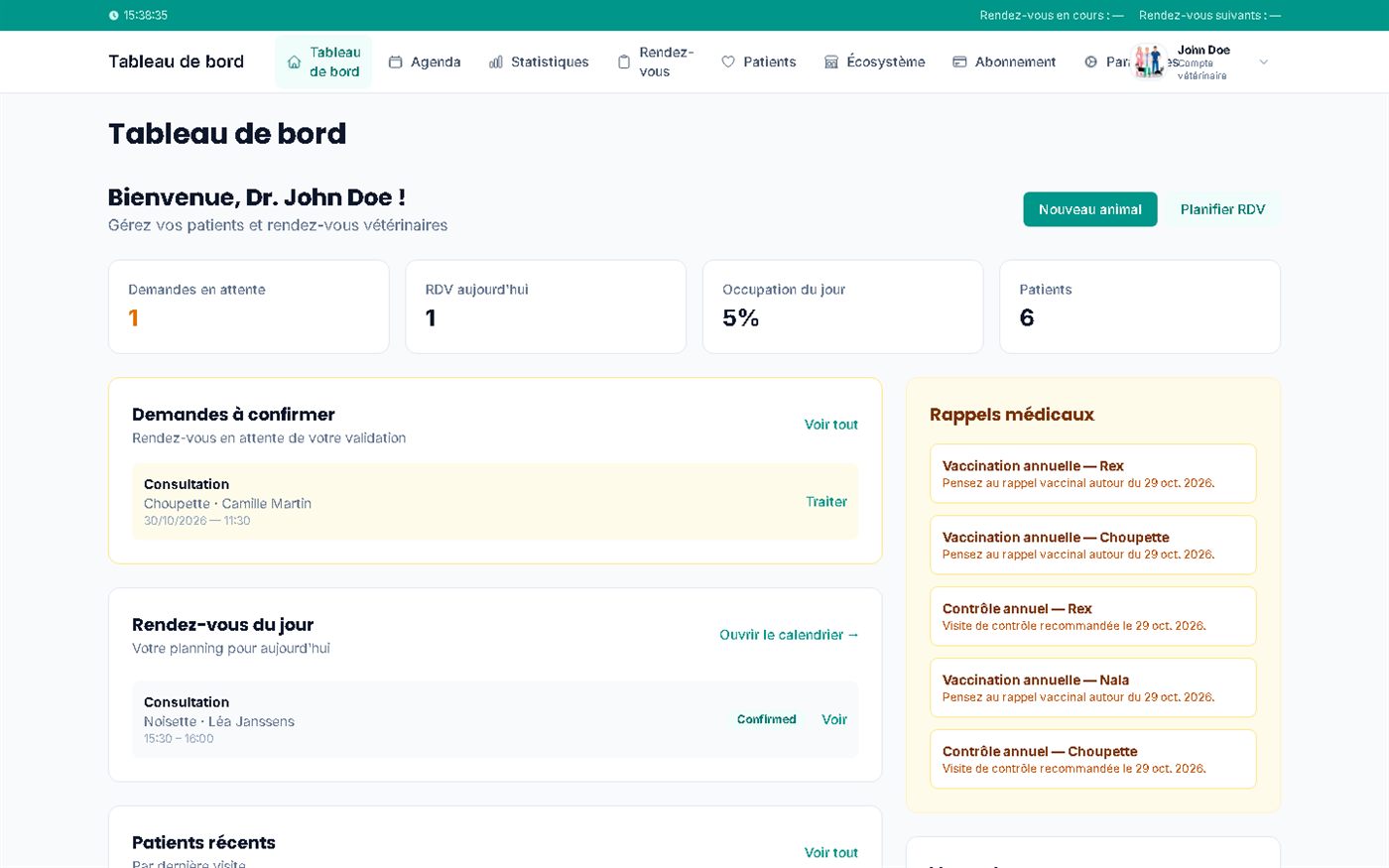Click the home icon in Tableau de bord tab
Screen dimensions: 1389x868
click(x=294, y=62)
